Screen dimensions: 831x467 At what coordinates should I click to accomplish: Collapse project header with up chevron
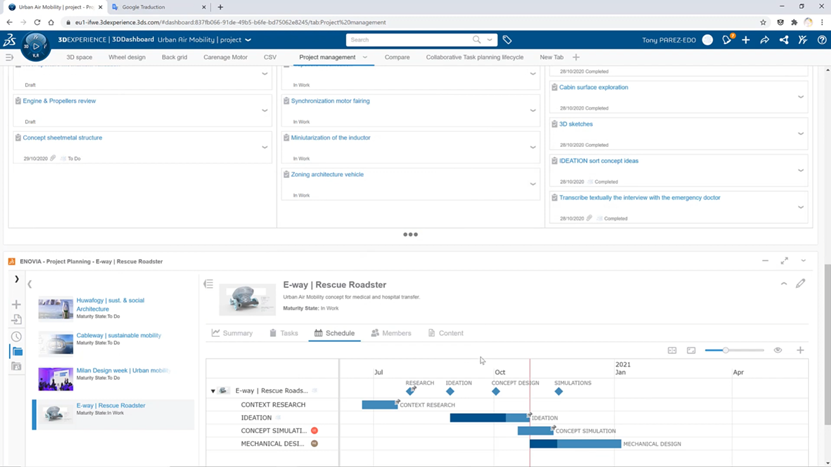(784, 284)
